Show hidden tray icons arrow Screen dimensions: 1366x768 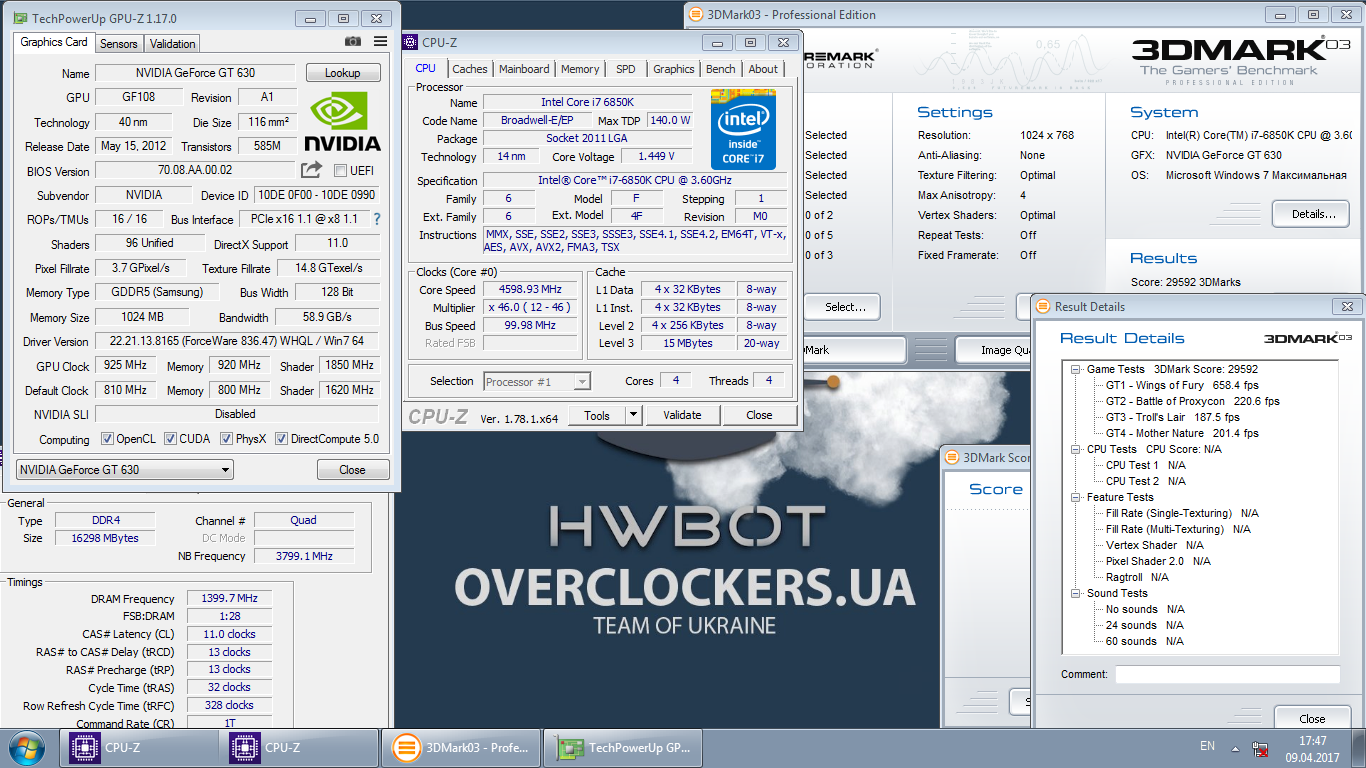coord(1236,748)
